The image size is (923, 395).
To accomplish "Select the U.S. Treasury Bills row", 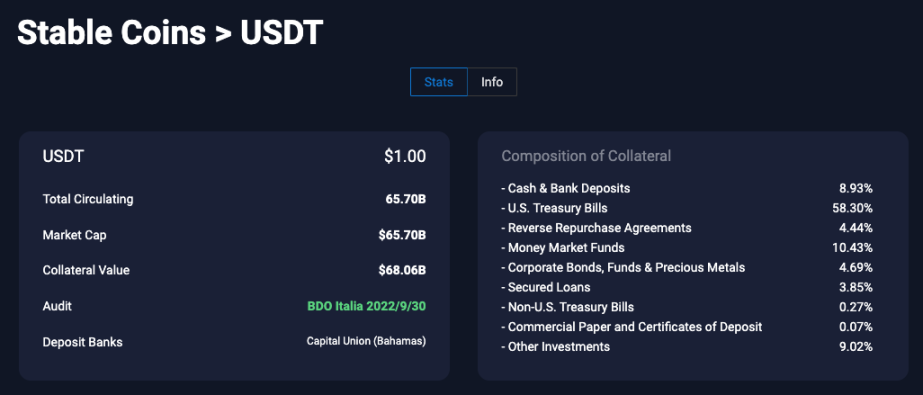I will (687, 208).
